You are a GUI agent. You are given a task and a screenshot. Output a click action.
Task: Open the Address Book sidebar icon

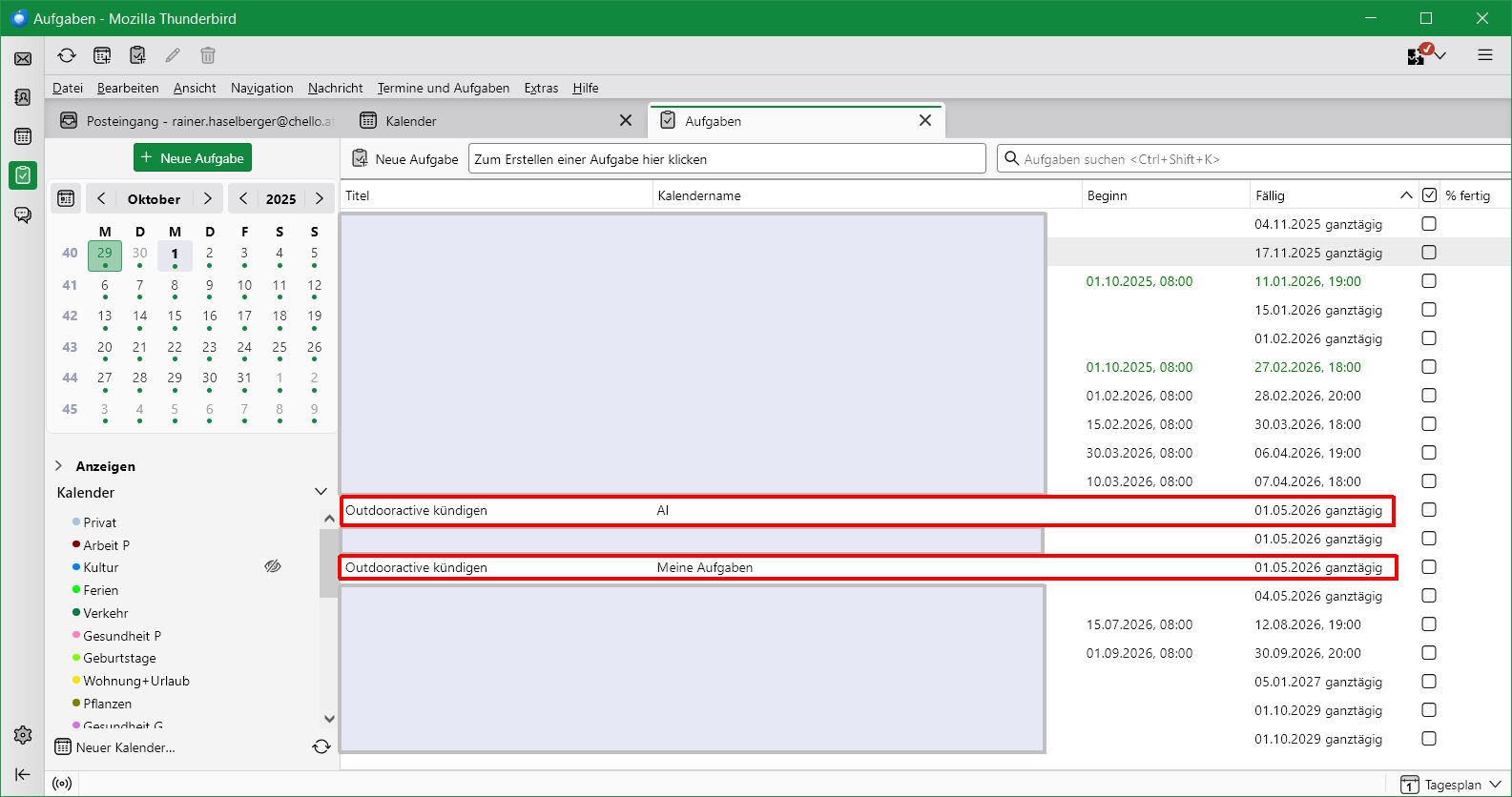tap(23, 97)
